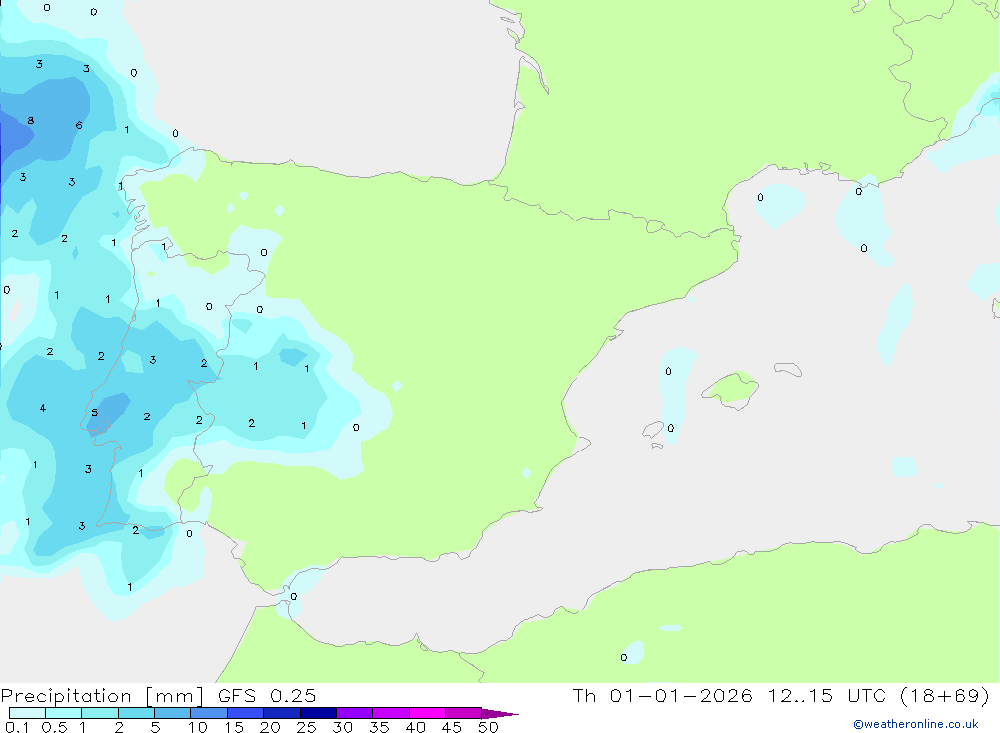Click the 40–45 mm magenta legend swatch
This screenshot has width=1000, height=733.
point(427,713)
